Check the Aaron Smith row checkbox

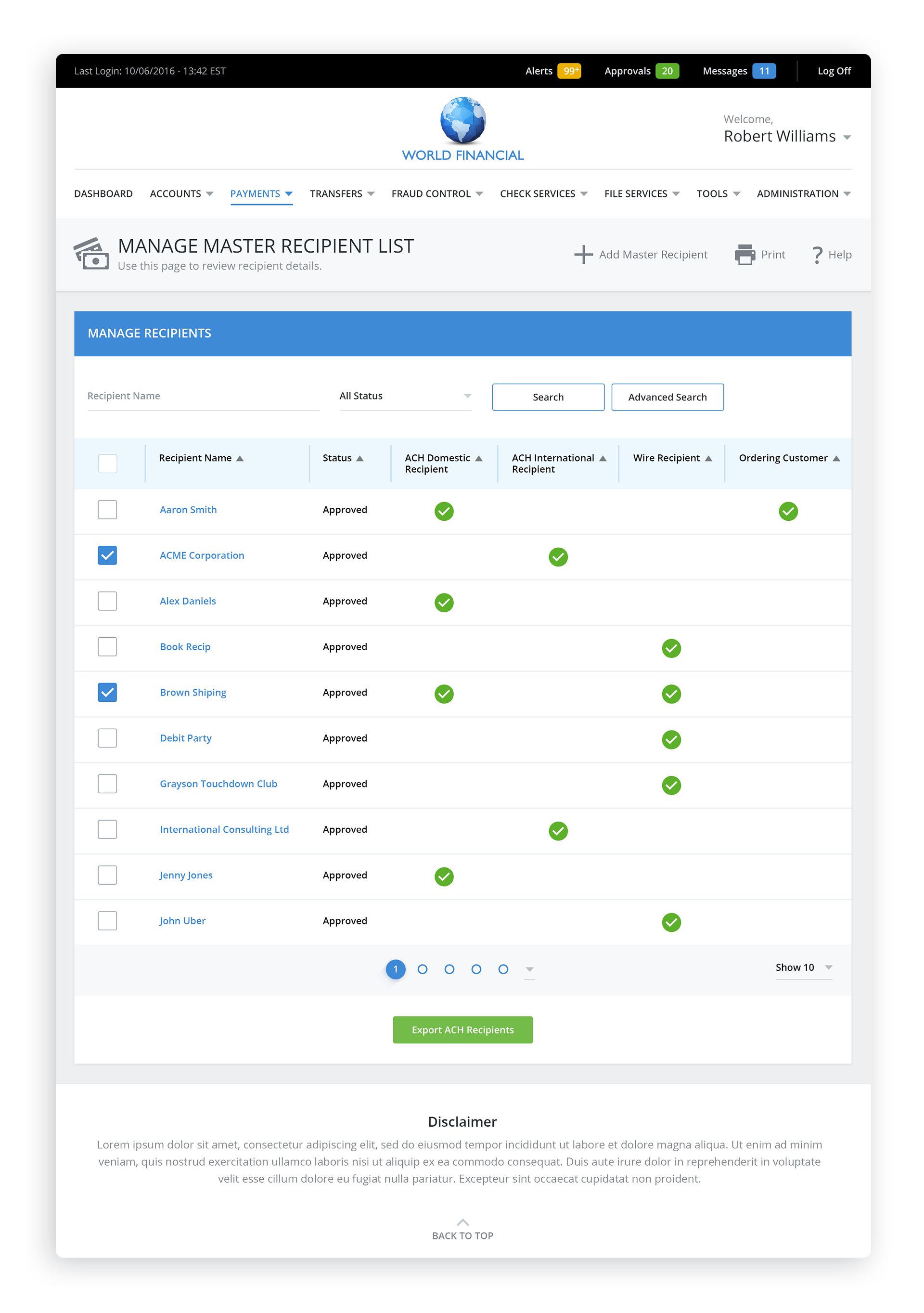(x=107, y=510)
